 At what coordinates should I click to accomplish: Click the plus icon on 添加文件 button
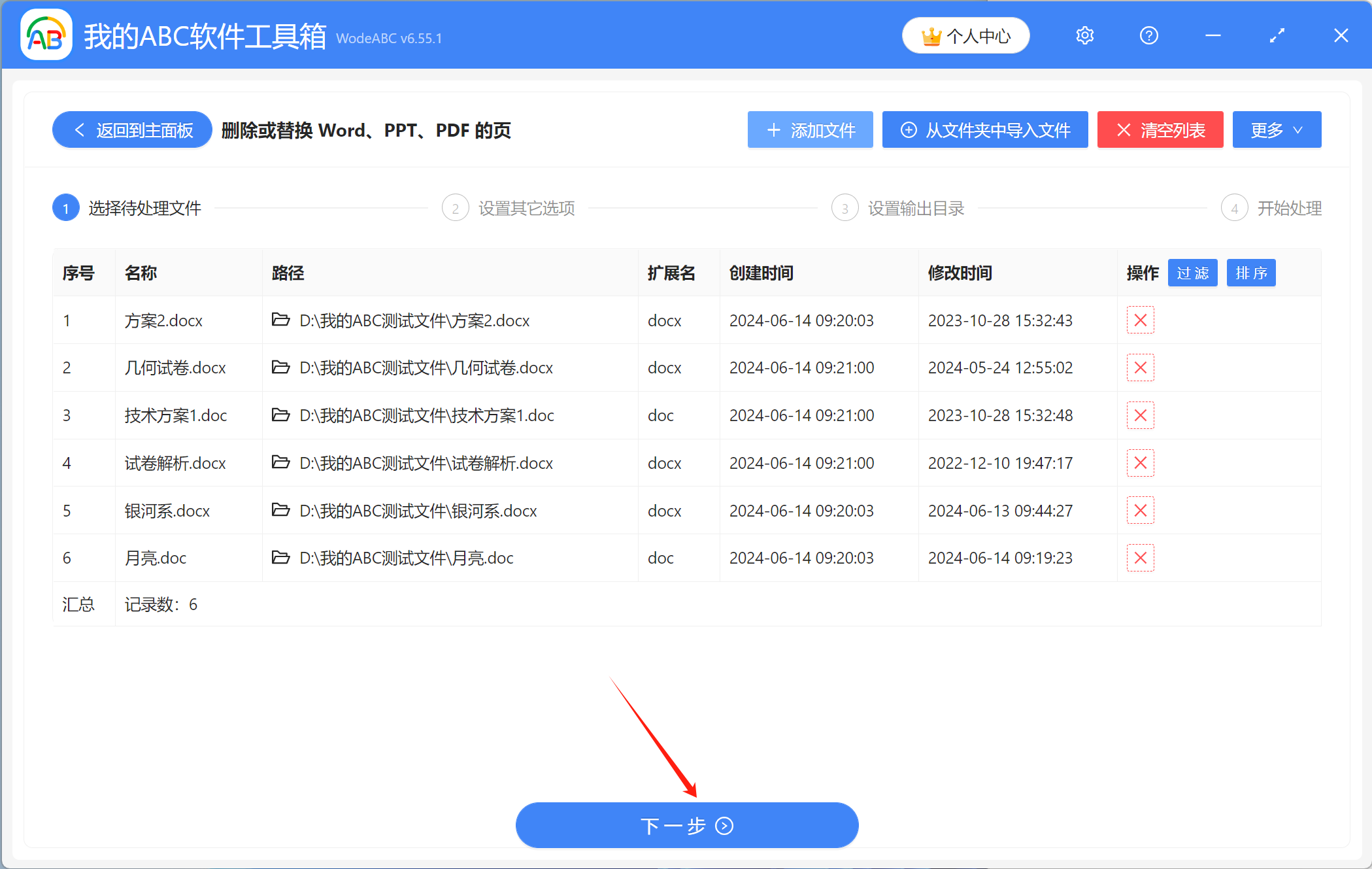click(x=774, y=129)
